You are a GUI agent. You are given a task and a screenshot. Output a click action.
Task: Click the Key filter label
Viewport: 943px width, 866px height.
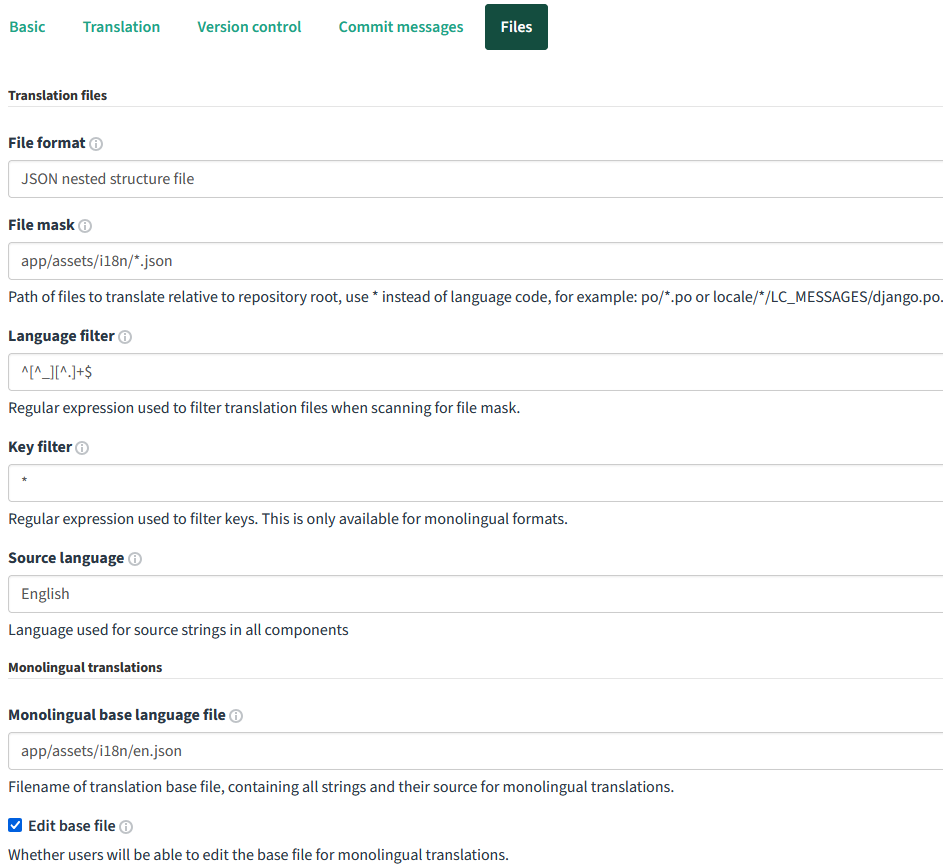tap(40, 447)
